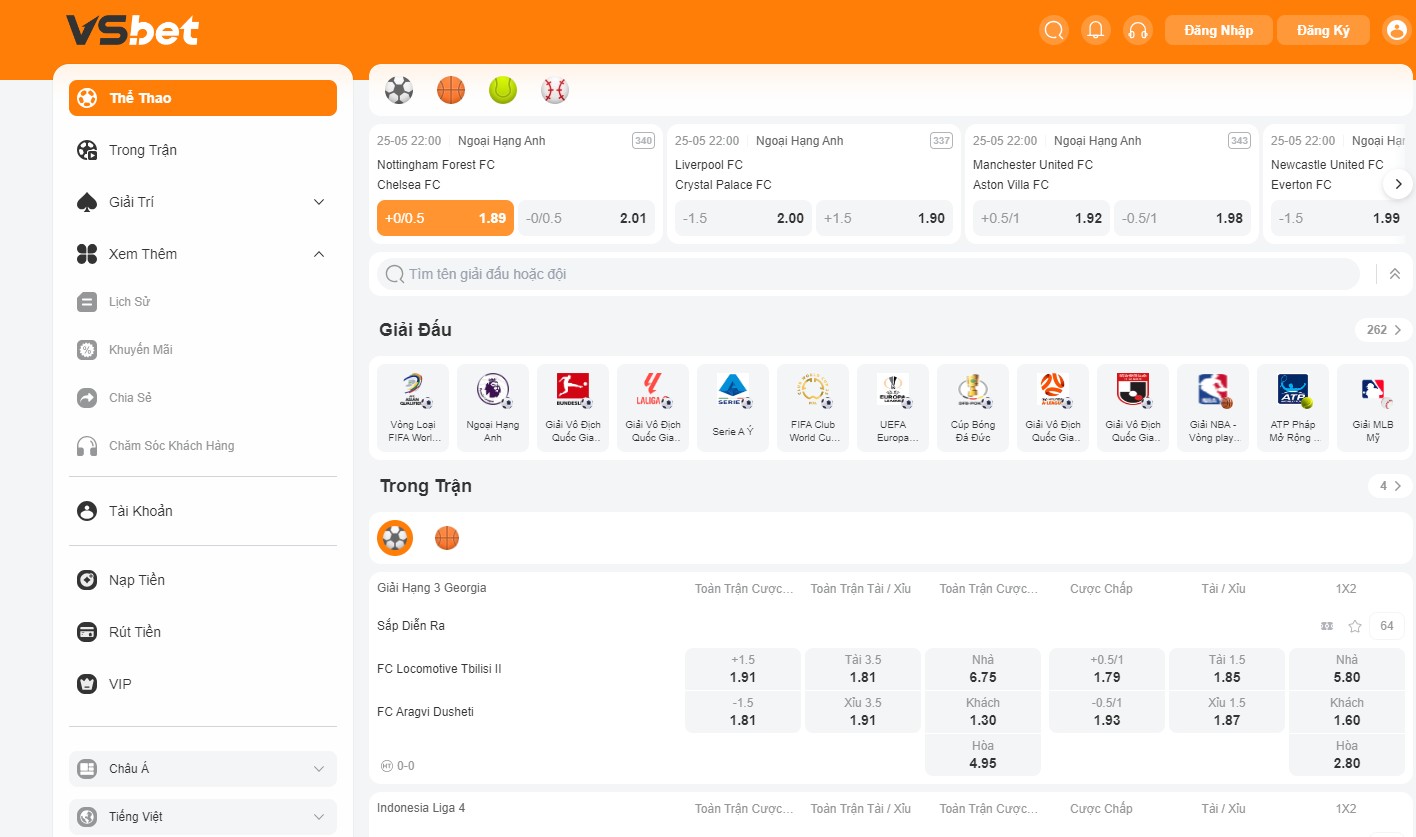
Task: View all 4 Trong Trận matches
Action: pyautogui.click(x=1390, y=486)
